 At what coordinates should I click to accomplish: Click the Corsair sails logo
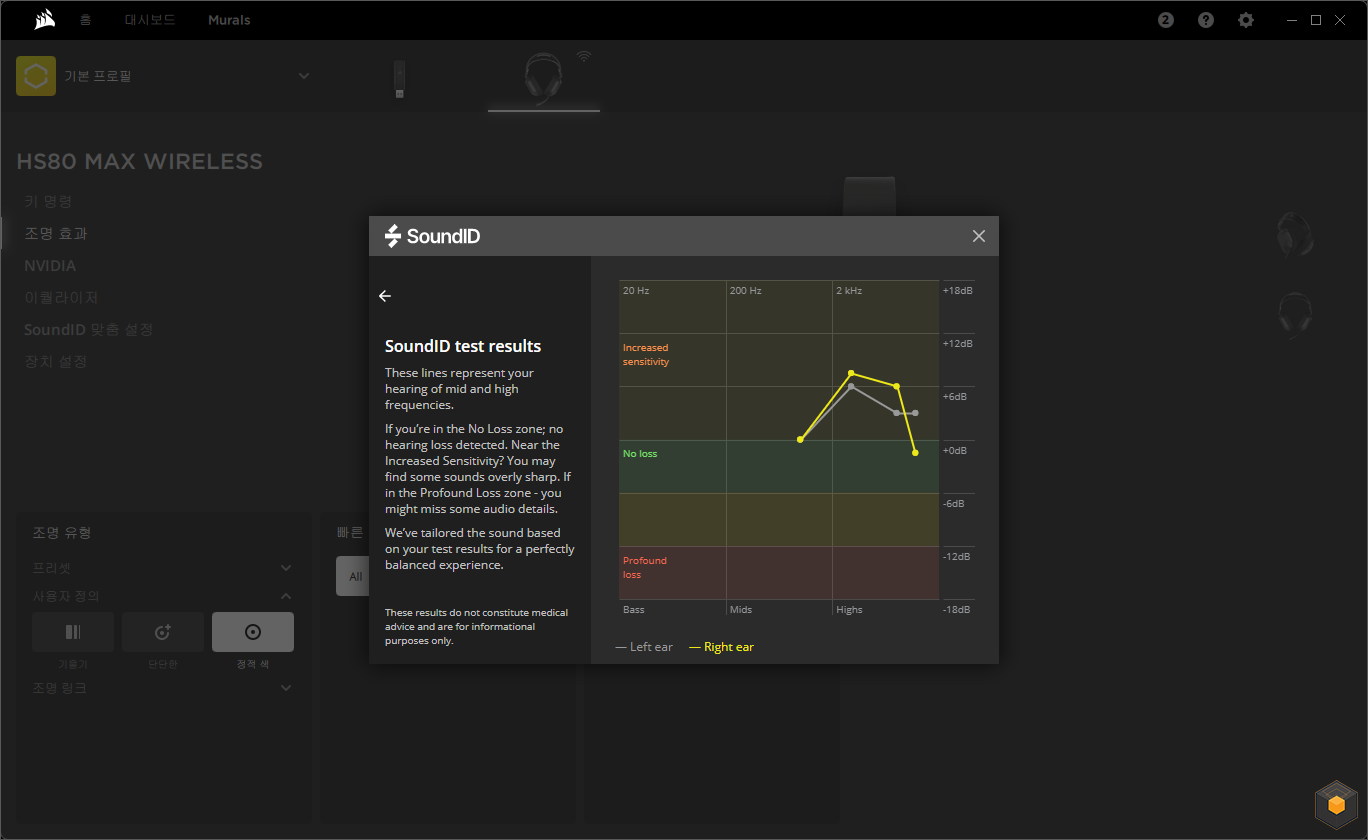pos(44,20)
